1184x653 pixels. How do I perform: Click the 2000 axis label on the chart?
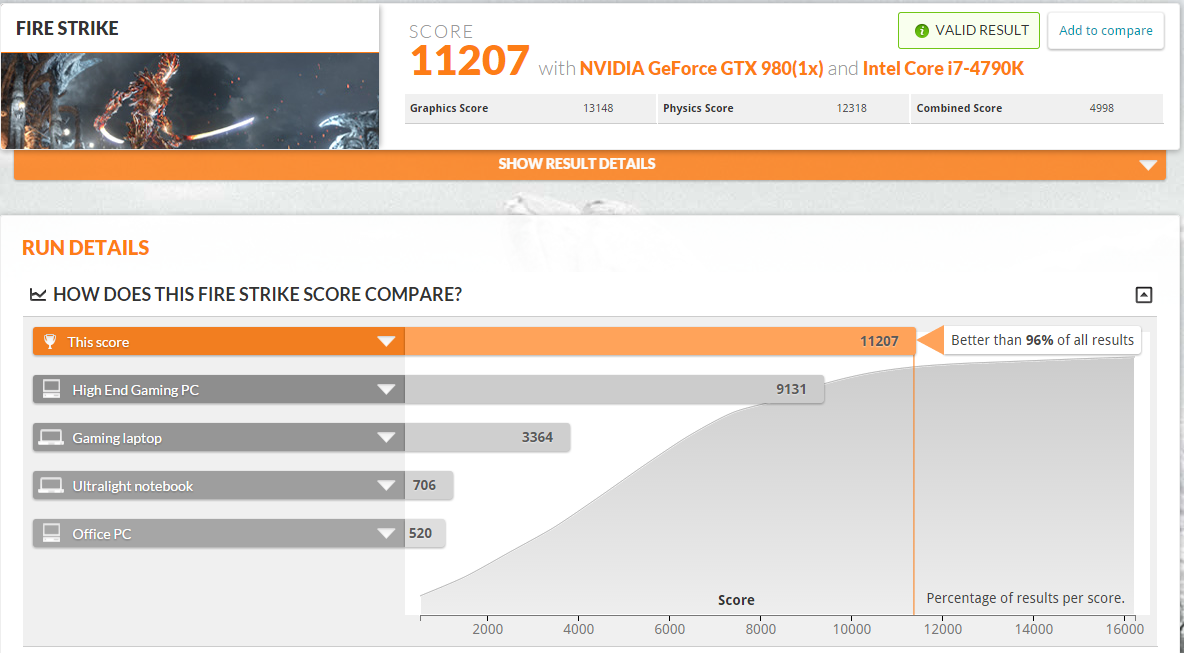click(488, 630)
